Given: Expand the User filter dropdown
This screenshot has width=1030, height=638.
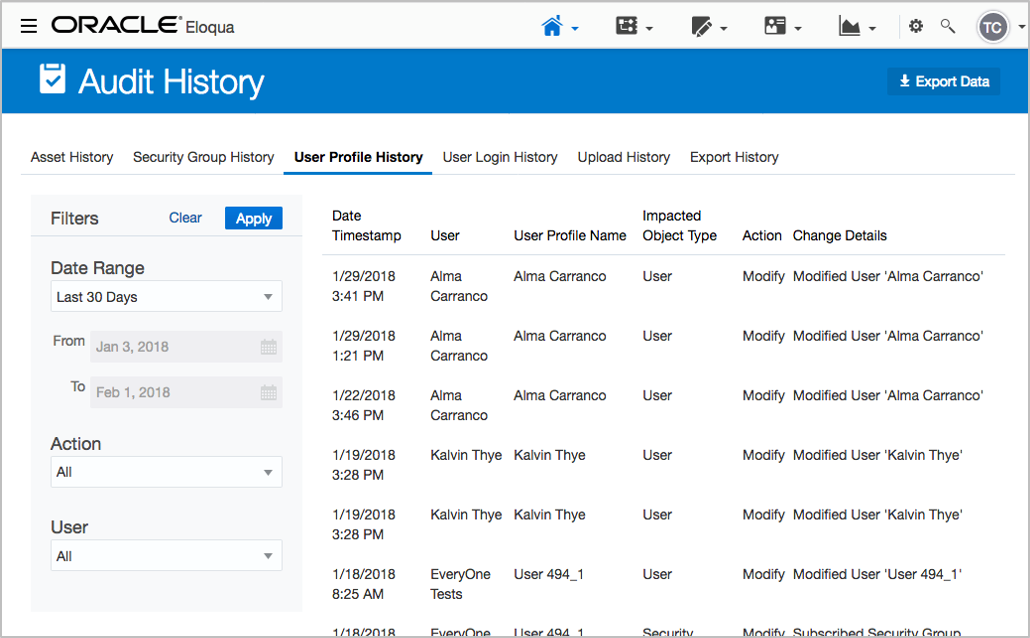Looking at the screenshot, I should coord(166,556).
